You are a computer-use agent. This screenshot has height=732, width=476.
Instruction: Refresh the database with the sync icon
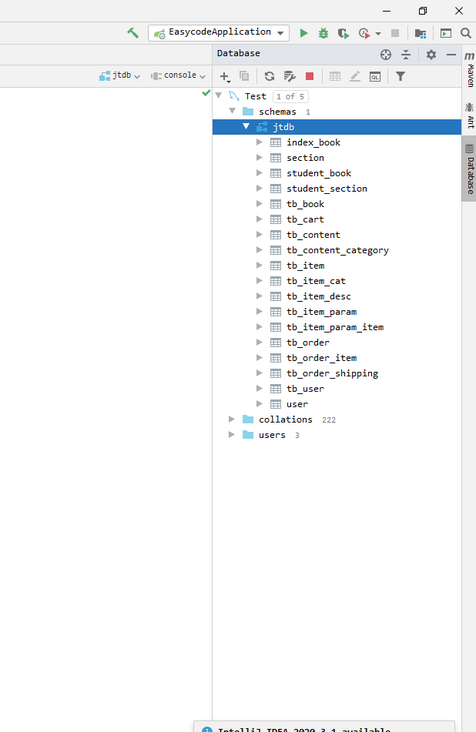point(269,76)
